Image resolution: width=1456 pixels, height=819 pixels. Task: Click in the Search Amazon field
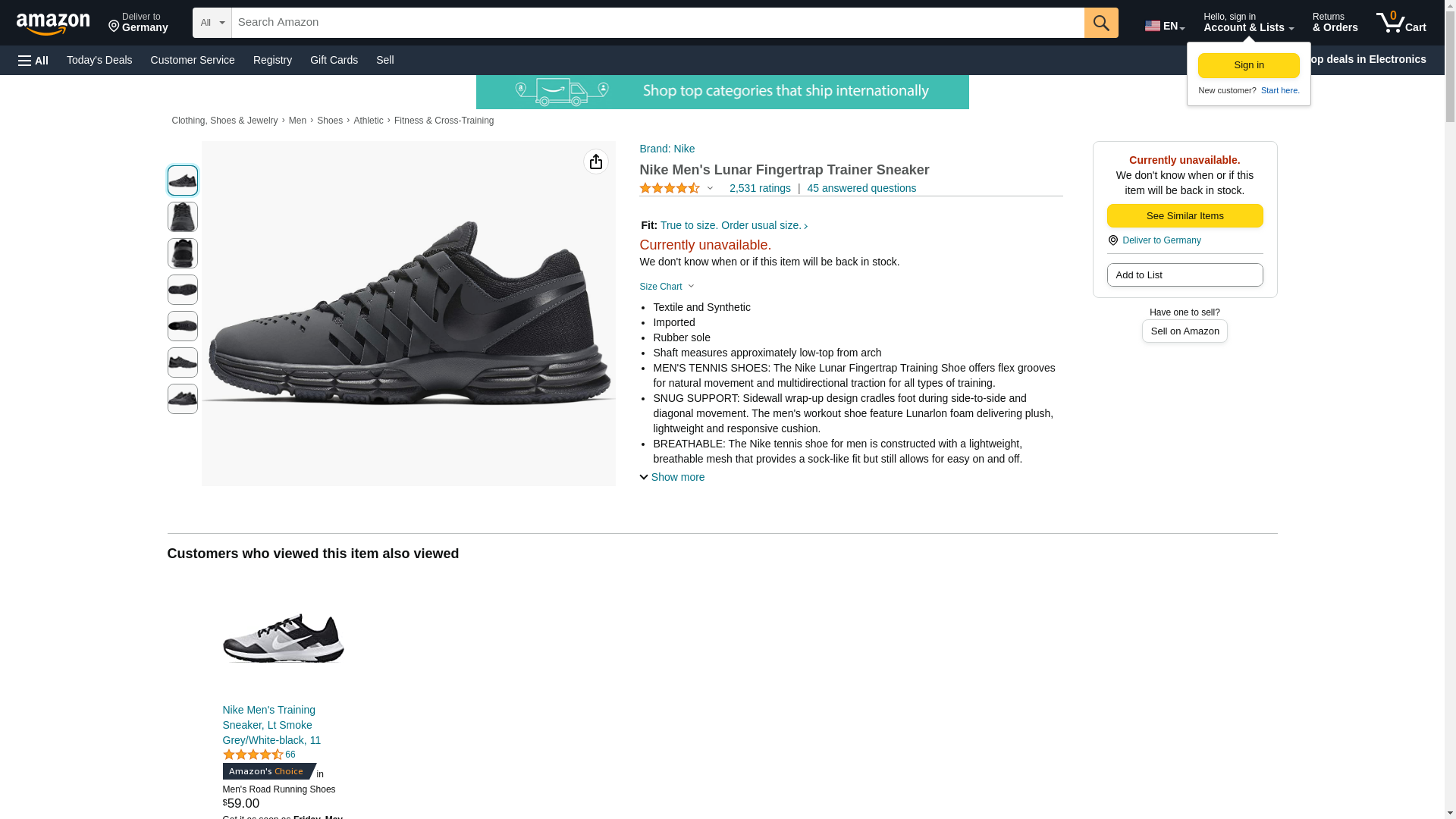(x=657, y=23)
